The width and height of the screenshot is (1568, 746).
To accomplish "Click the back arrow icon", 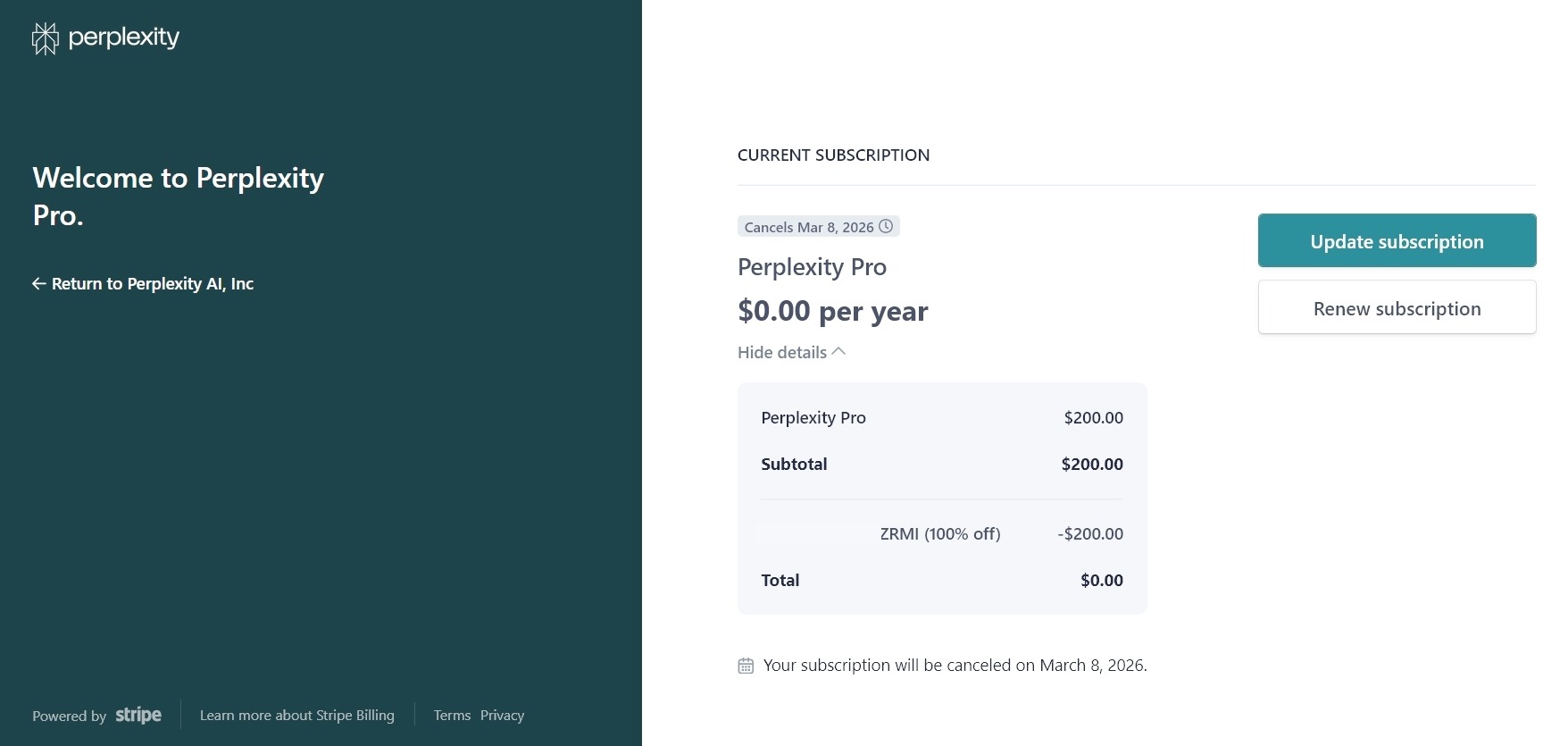I will pos(38,284).
